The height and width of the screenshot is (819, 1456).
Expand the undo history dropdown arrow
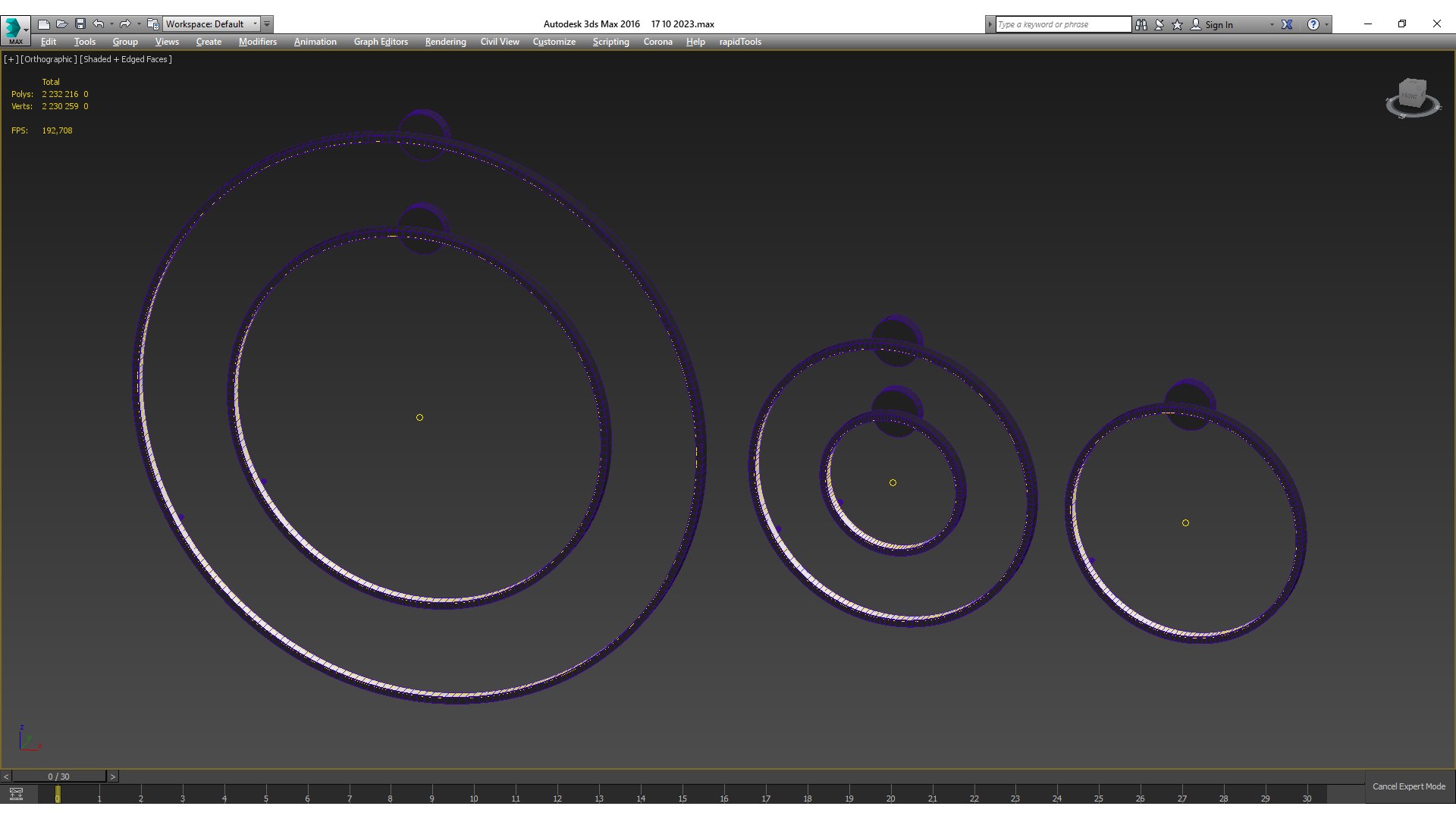tap(111, 24)
